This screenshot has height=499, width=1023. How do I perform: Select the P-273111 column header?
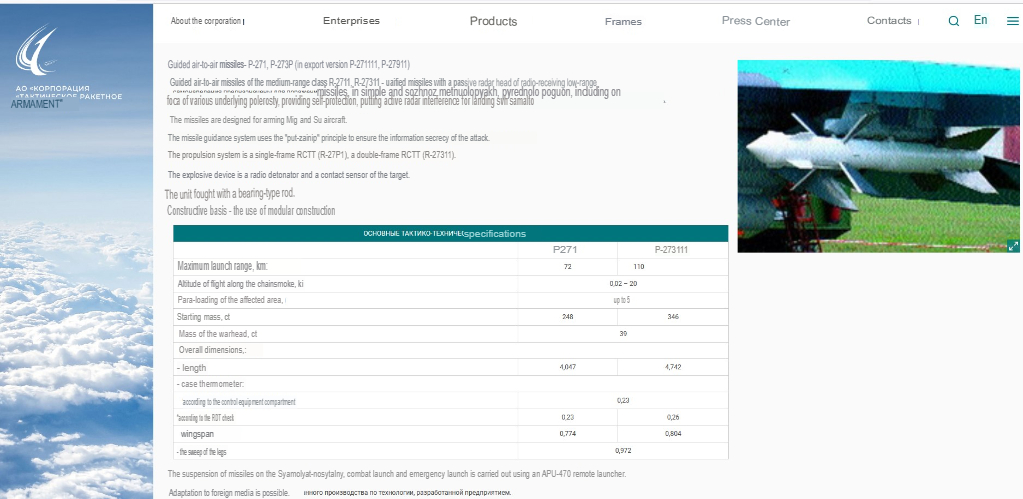pyautogui.click(x=671, y=250)
